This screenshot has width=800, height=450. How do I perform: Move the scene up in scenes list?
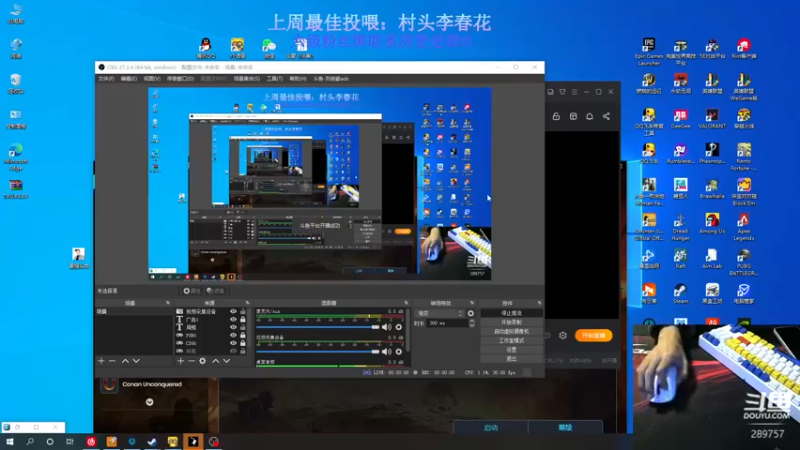click(x=125, y=361)
